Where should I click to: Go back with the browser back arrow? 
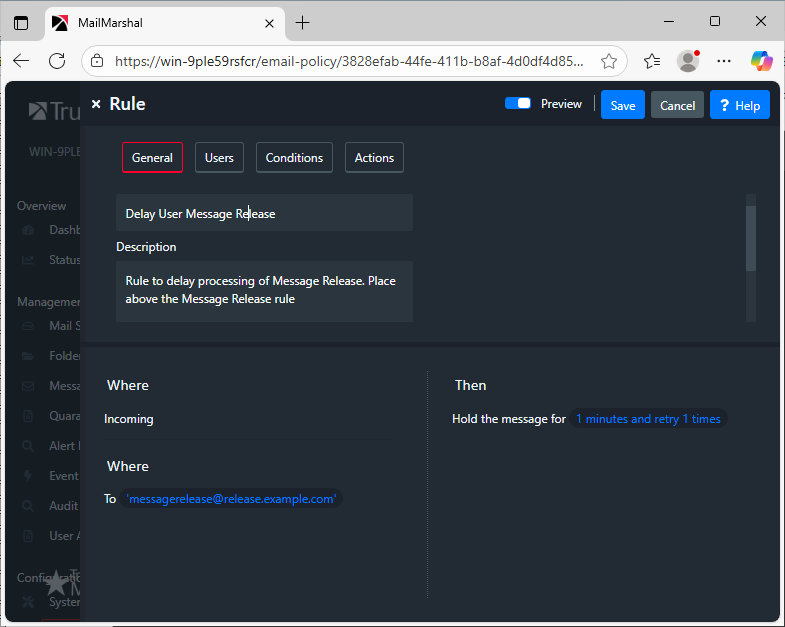[x=21, y=61]
